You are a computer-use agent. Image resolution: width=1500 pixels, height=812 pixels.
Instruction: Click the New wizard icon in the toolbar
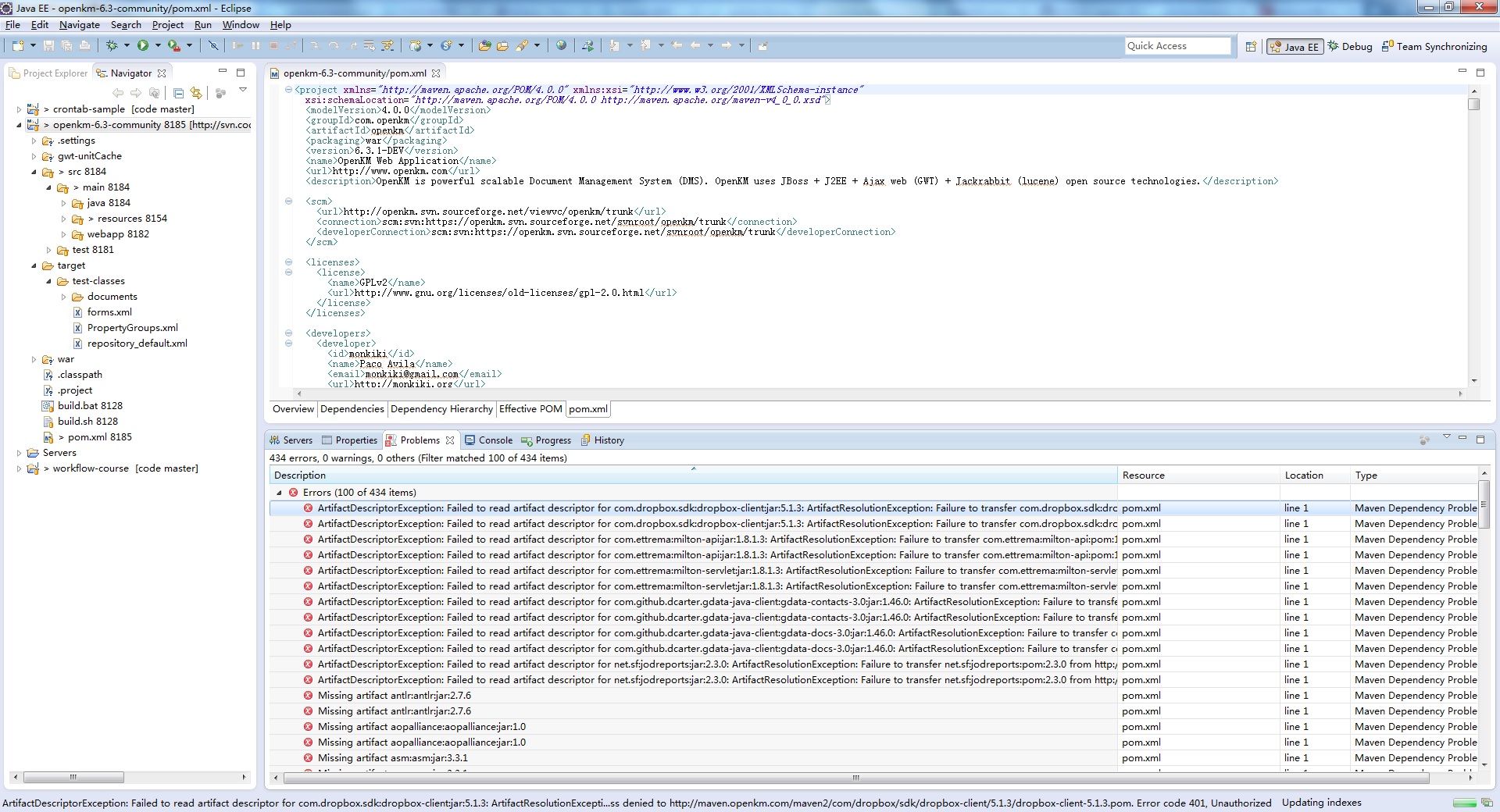tap(18, 46)
